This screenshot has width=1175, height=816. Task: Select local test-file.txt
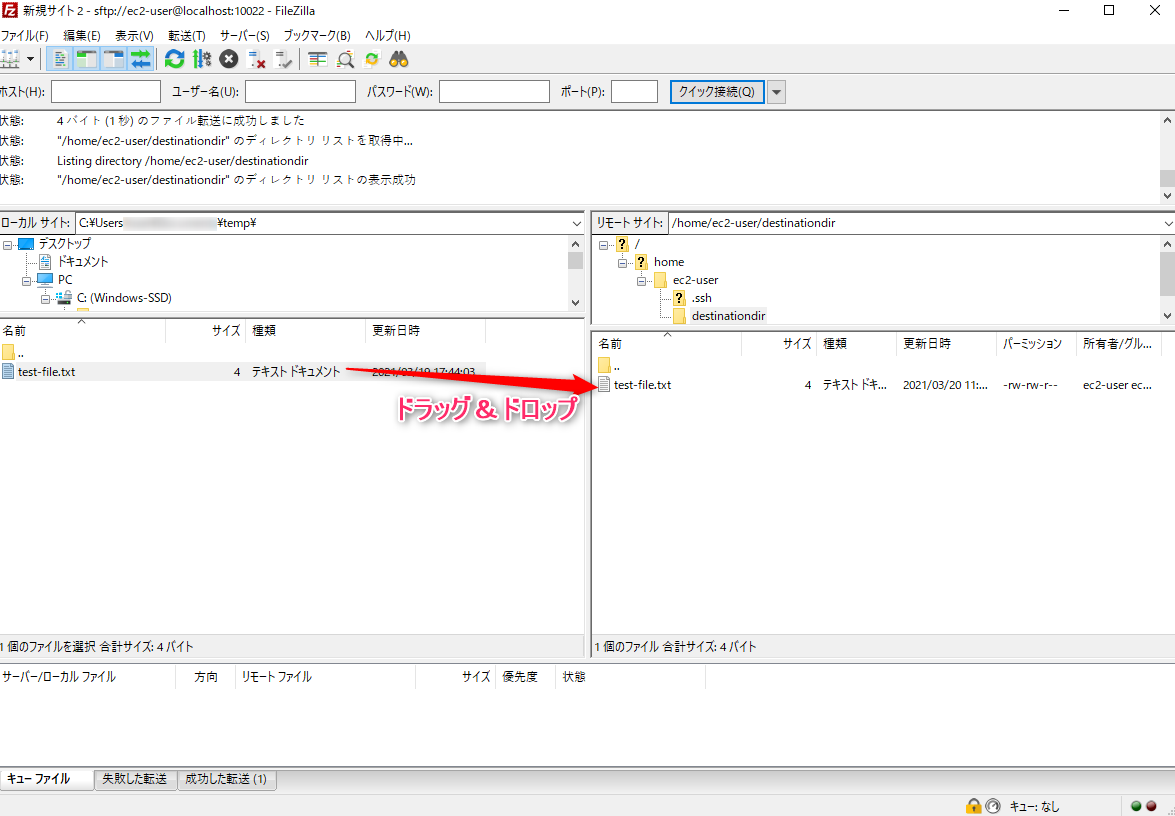point(46,372)
